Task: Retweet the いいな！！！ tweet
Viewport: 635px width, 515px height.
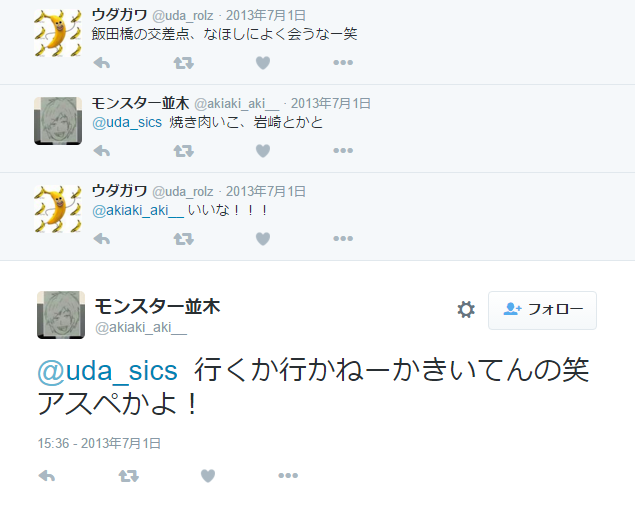Action: coord(183,239)
